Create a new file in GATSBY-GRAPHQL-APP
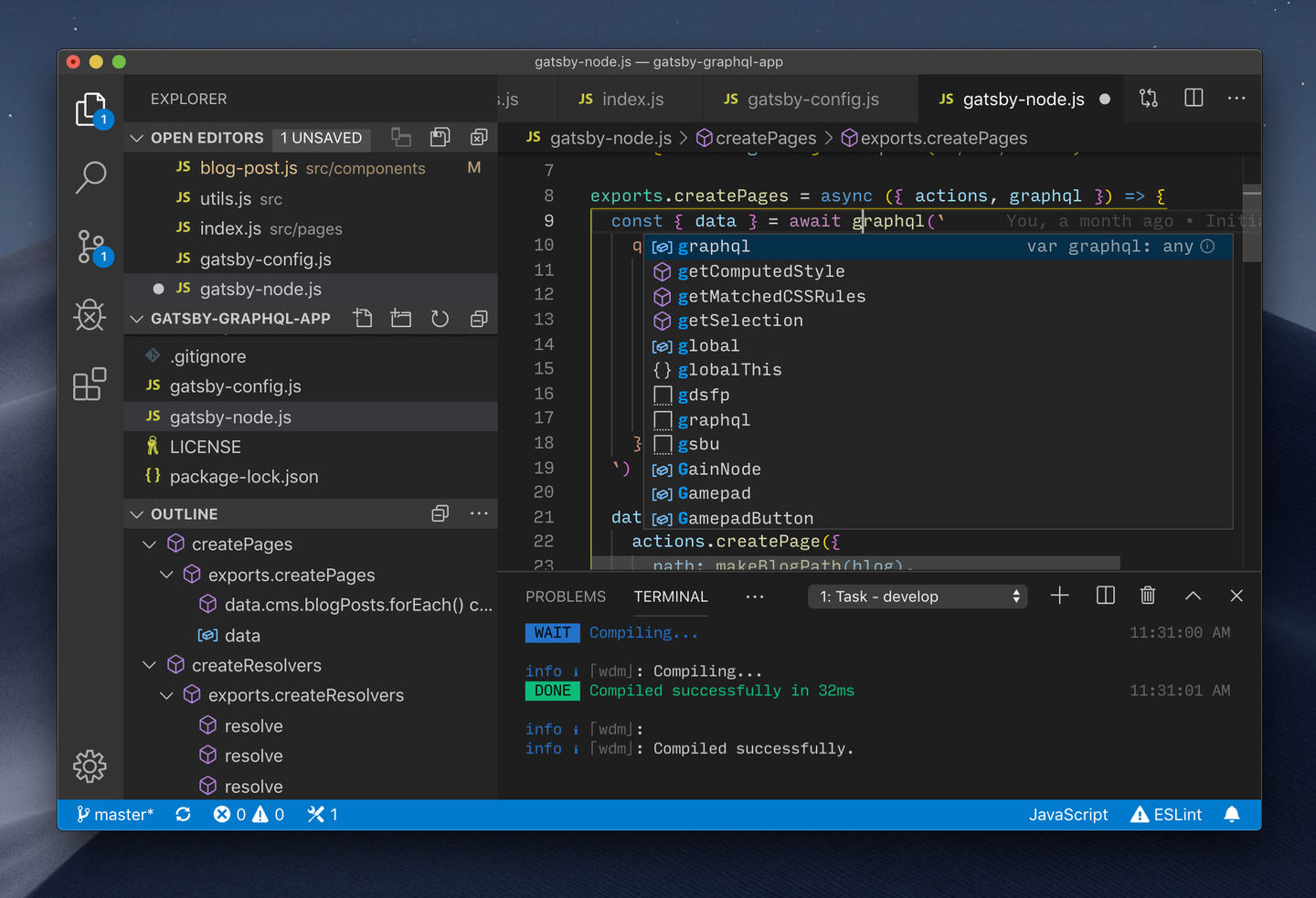Image resolution: width=1316 pixels, height=898 pixels. click(x=363, y=318)
